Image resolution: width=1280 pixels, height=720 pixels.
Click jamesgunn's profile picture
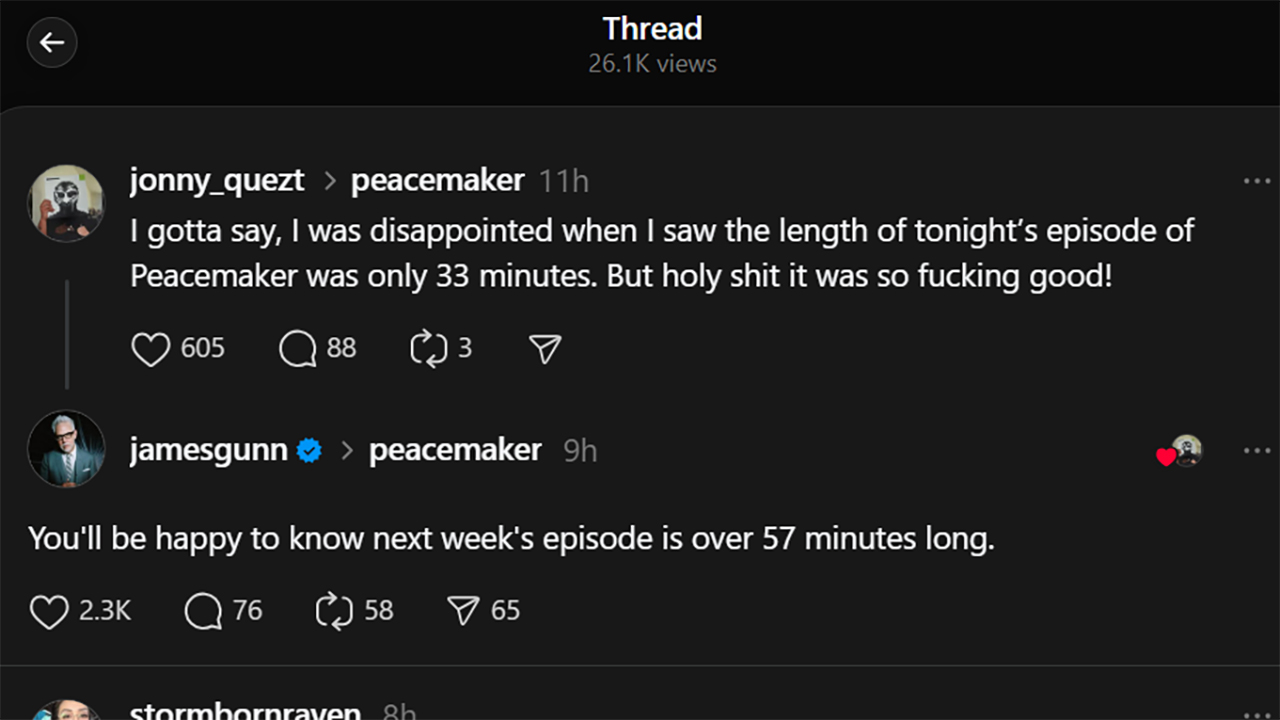point(66,449)
